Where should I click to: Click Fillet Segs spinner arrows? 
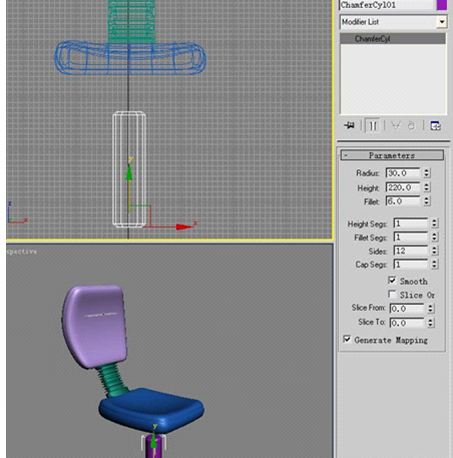click(x=434, y=237)
